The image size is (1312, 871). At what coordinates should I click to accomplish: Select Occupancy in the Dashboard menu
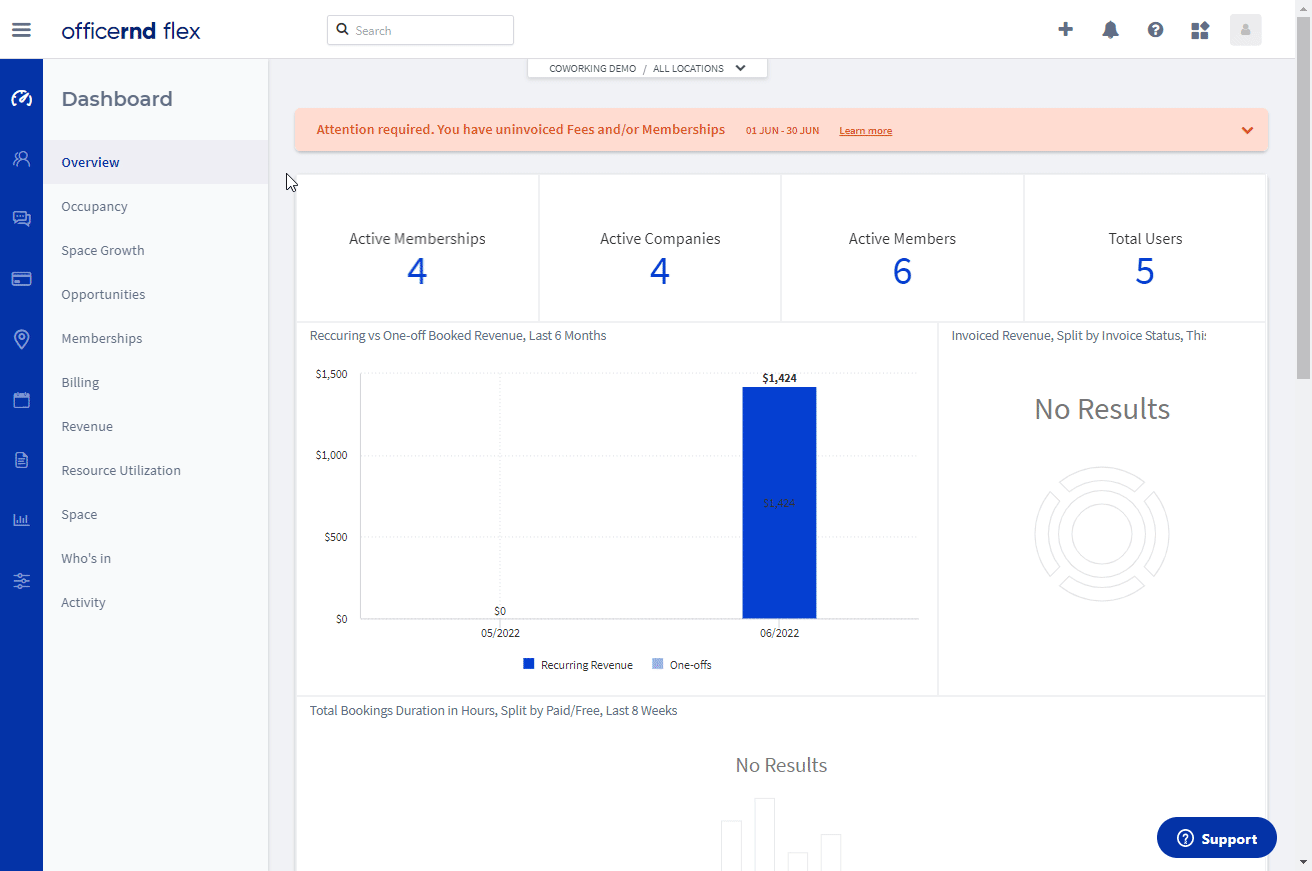point(94,206)
